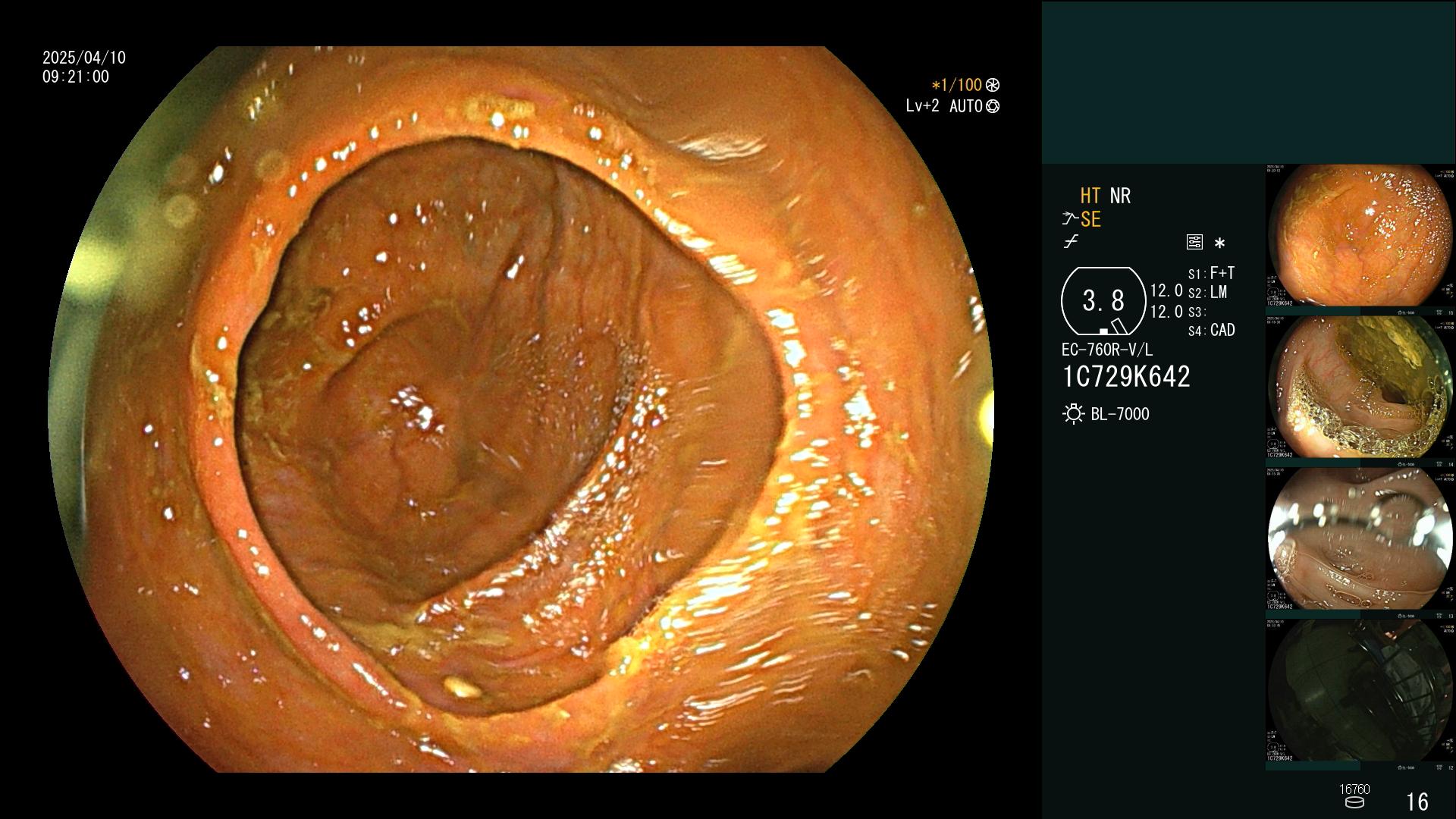Click the upper 12.0 channel value
This screenshot has height=819, width=1456.
pyautogui.click(x=1166, y=291)
